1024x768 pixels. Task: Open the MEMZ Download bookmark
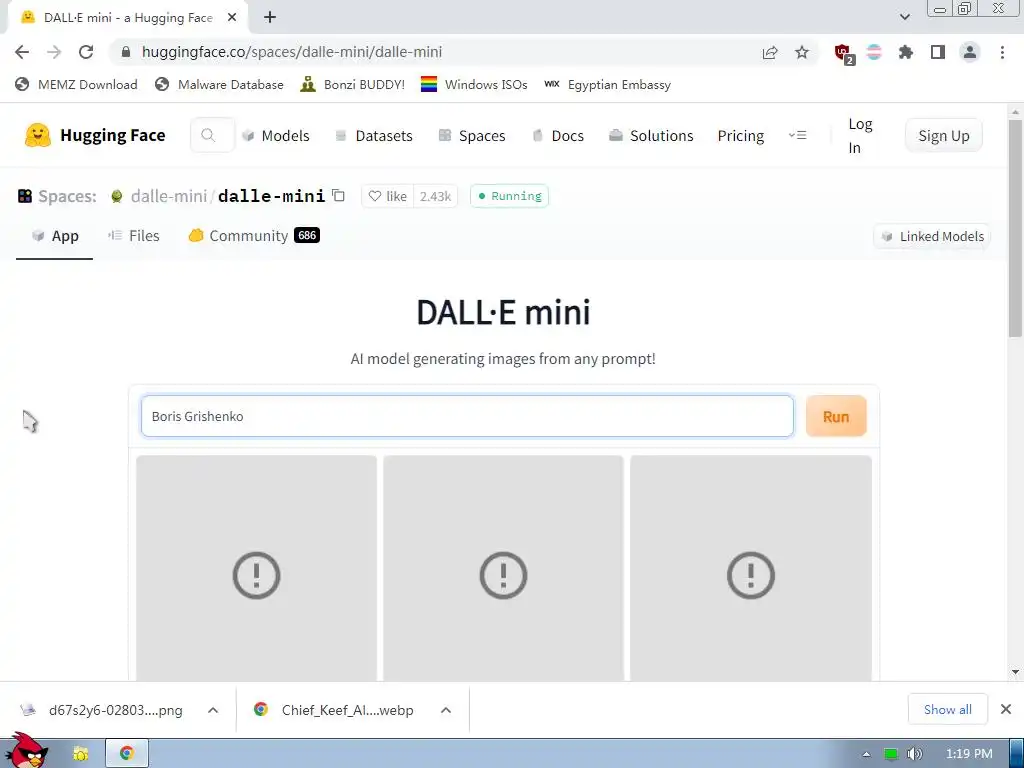tap(76, 84)
